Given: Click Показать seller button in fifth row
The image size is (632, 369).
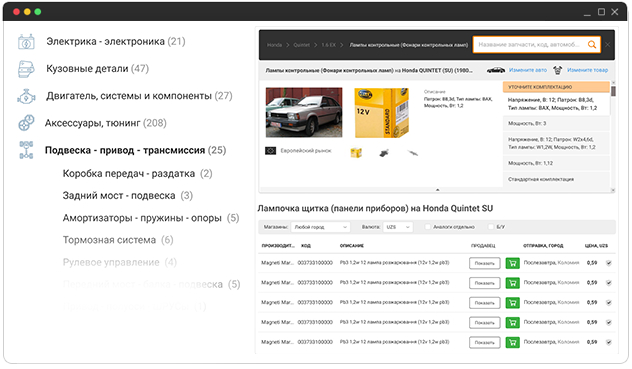Looking at the screenshot, I should tap(484, 342).
